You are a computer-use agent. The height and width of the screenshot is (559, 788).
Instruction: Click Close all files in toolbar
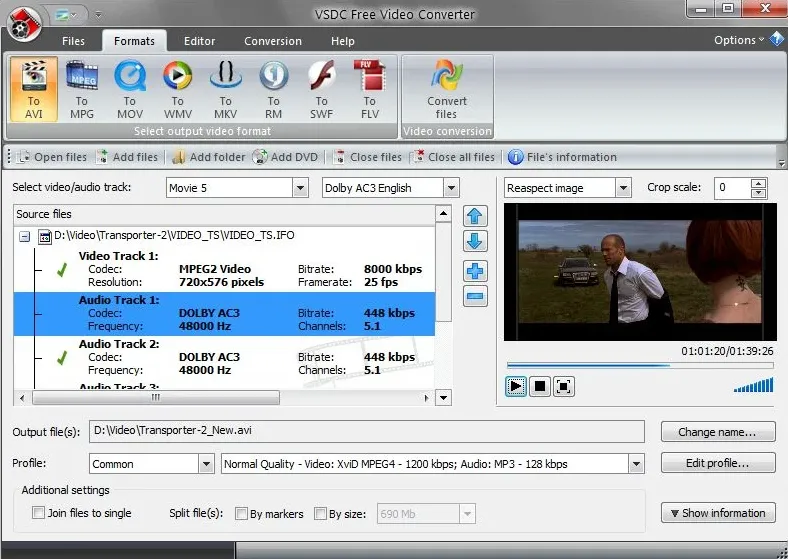coord(452,157)
